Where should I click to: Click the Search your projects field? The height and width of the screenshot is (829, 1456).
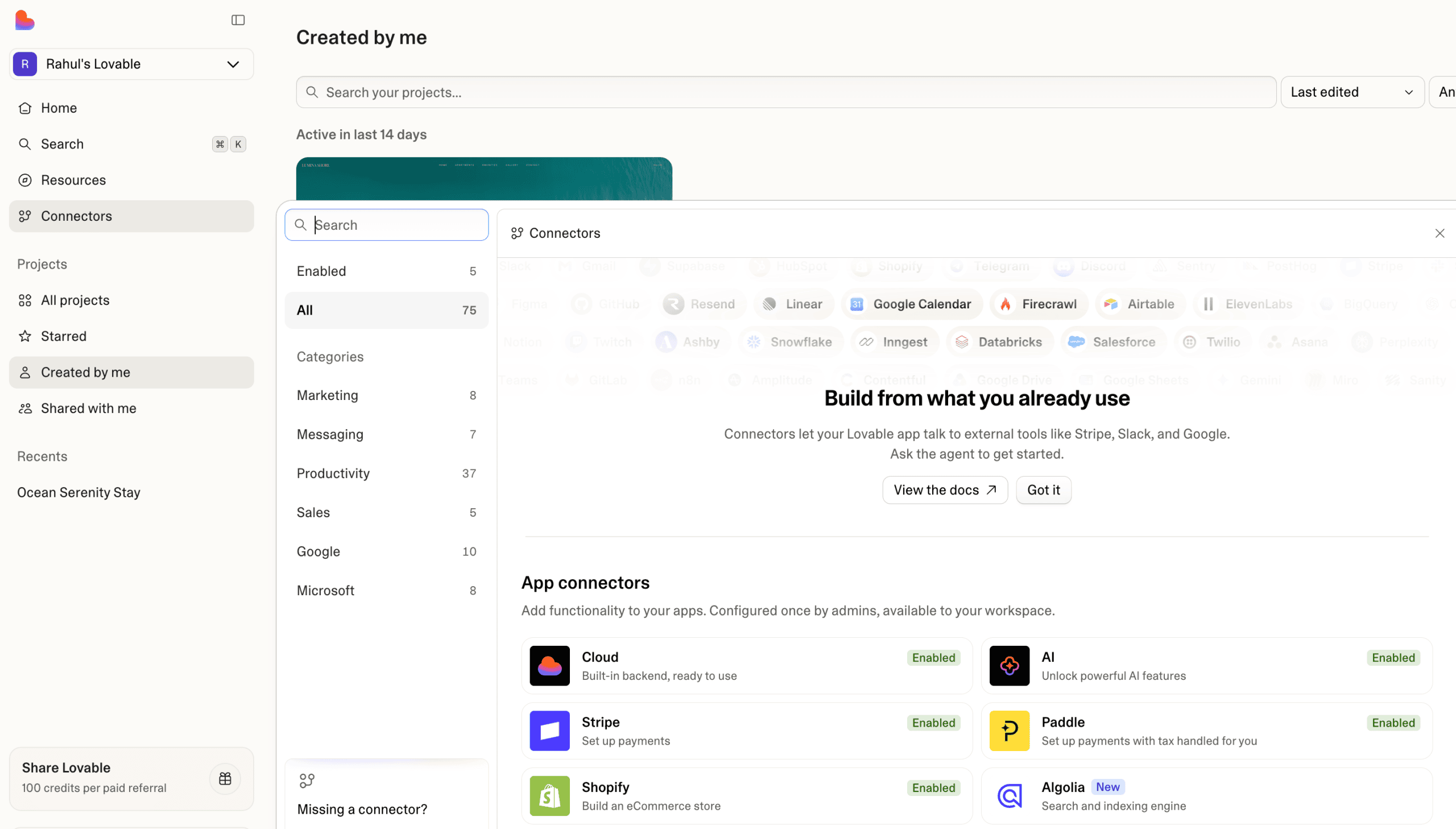[786, 92]
